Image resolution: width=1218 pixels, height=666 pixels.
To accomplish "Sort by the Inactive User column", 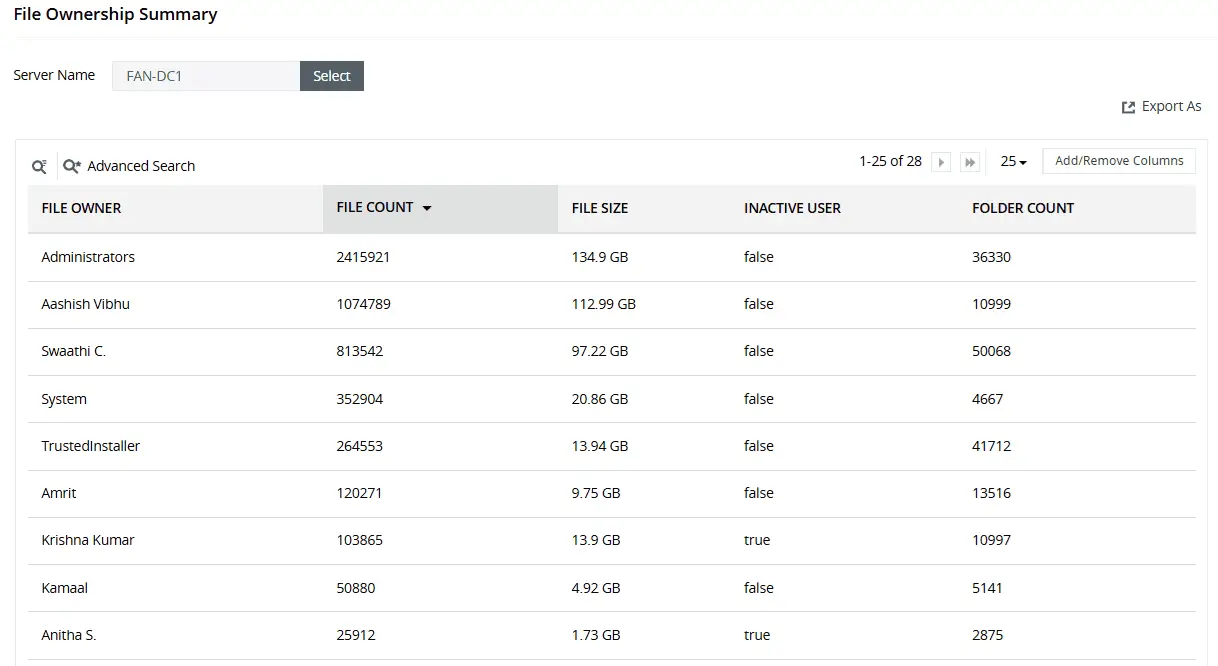I will click(792, 208).
